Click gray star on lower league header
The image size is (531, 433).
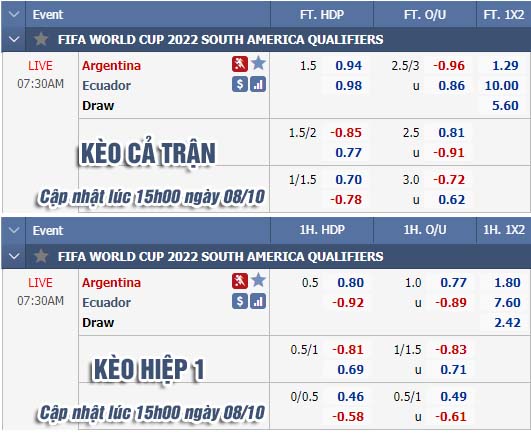[x=41, y=256]
